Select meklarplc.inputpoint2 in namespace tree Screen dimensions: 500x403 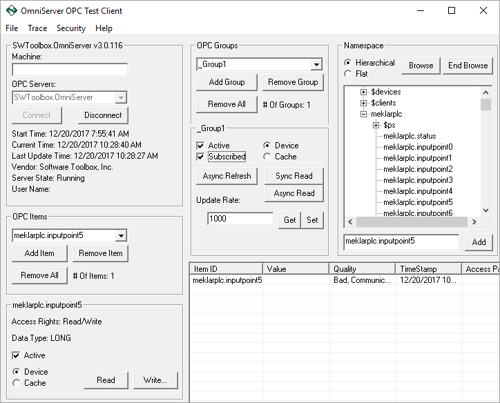(418, 169)
